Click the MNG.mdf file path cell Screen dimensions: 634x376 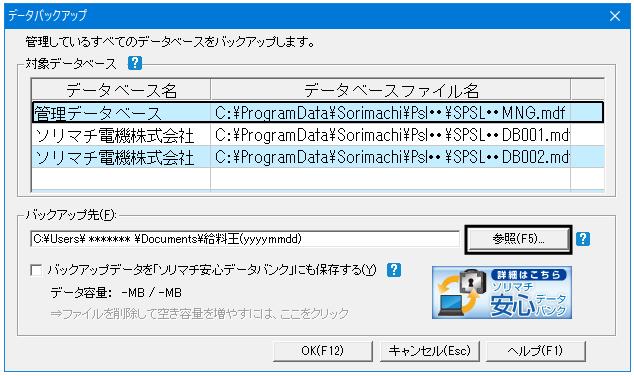click(x=390, y=113)
